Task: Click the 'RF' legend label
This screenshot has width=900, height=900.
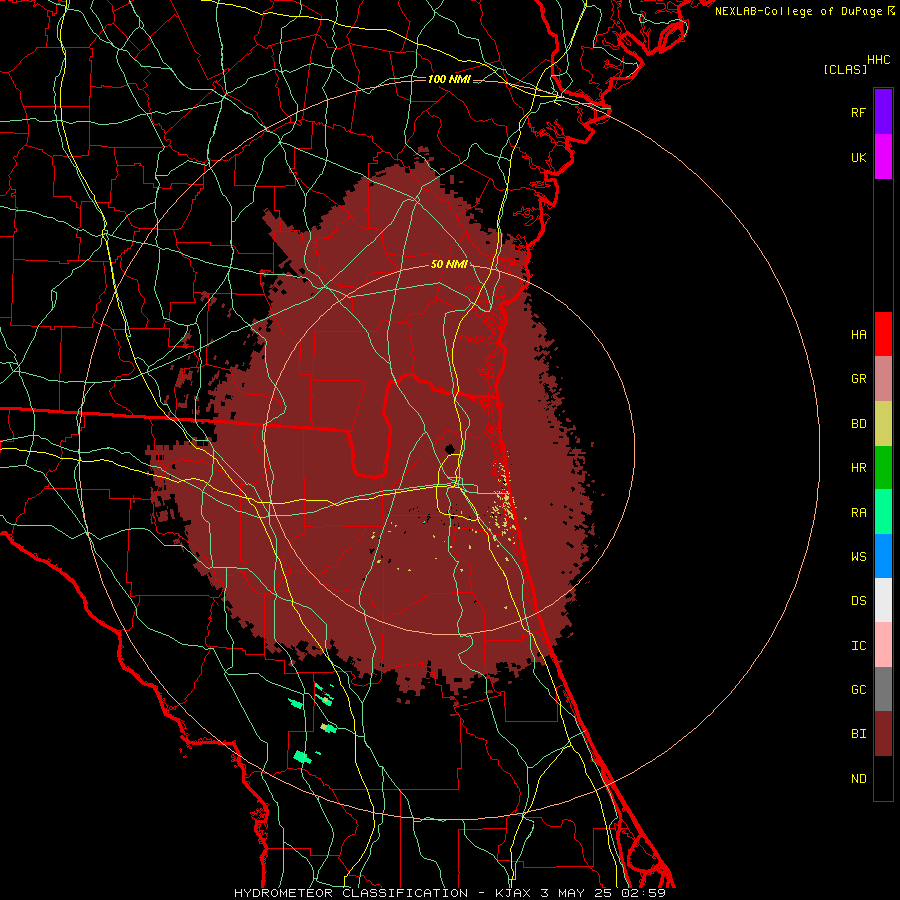Action: point(858,112)
